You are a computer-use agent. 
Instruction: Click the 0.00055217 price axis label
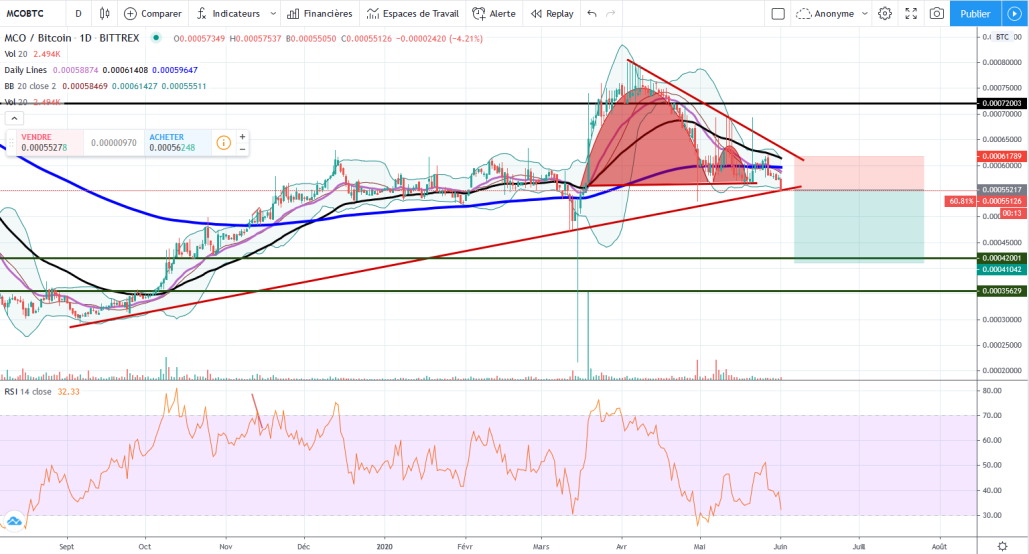(x=1002, y=190)
